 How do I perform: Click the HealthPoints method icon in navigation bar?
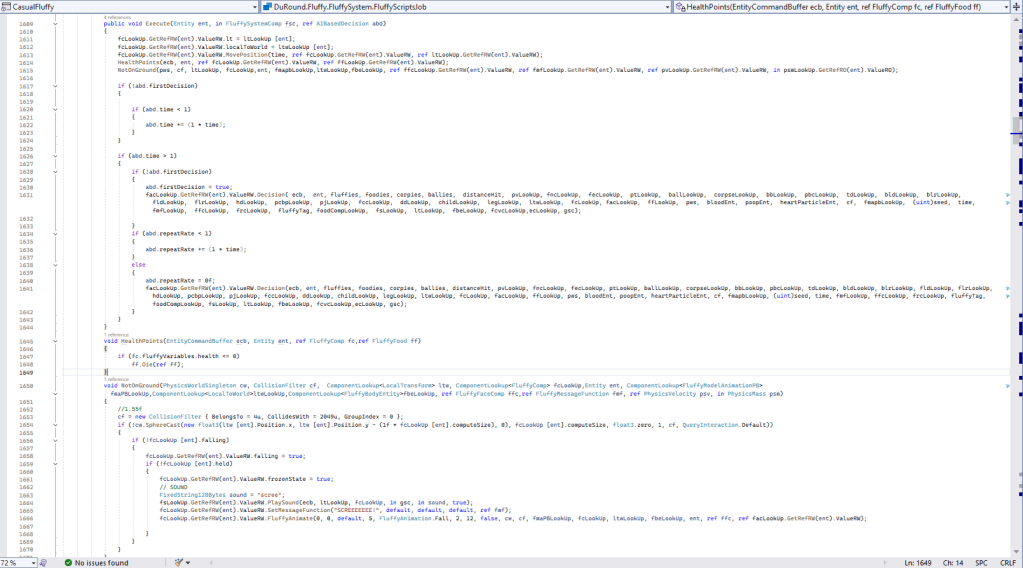pyautogui.click(x=680, y=7)
